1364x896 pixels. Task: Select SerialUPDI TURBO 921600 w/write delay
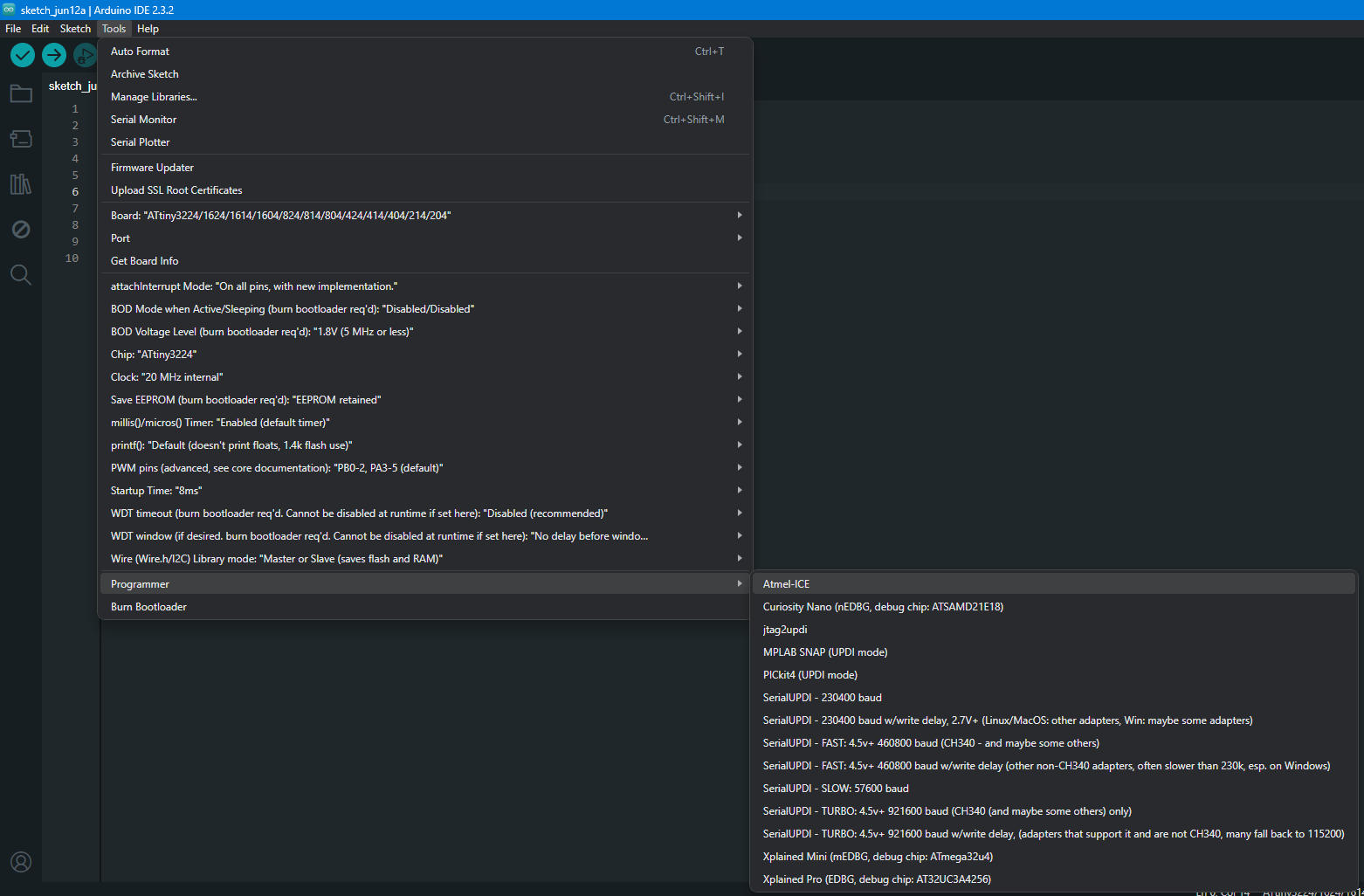pos(1054,834)
